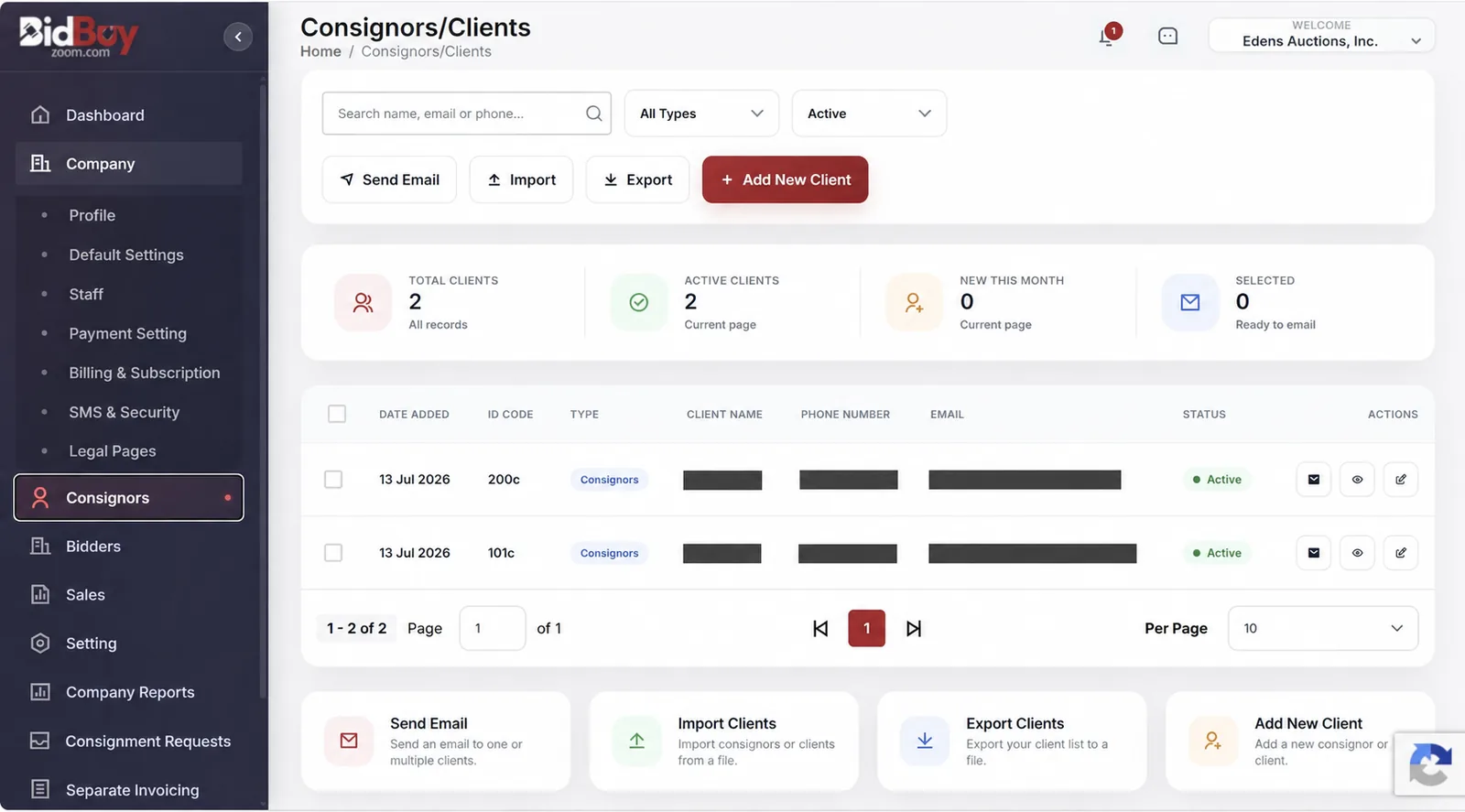Edit the client with ID 200c

coord(1400,480)
